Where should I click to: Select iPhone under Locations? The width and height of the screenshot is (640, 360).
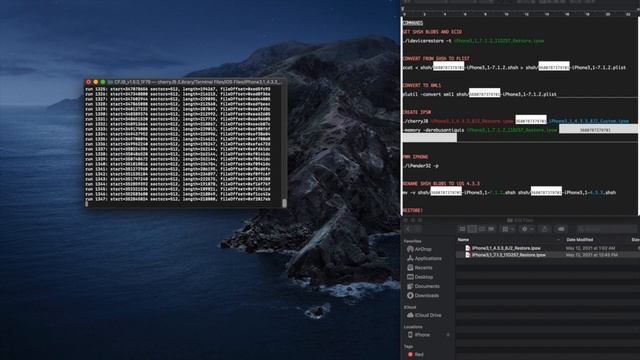(x=419, y=335)
